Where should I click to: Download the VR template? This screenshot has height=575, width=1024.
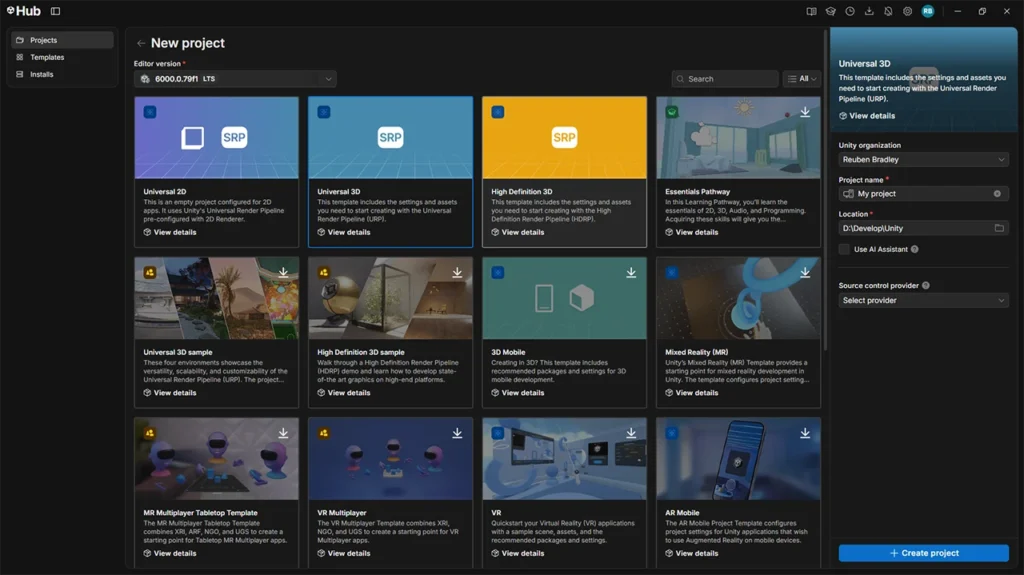(x=631, y=433)
